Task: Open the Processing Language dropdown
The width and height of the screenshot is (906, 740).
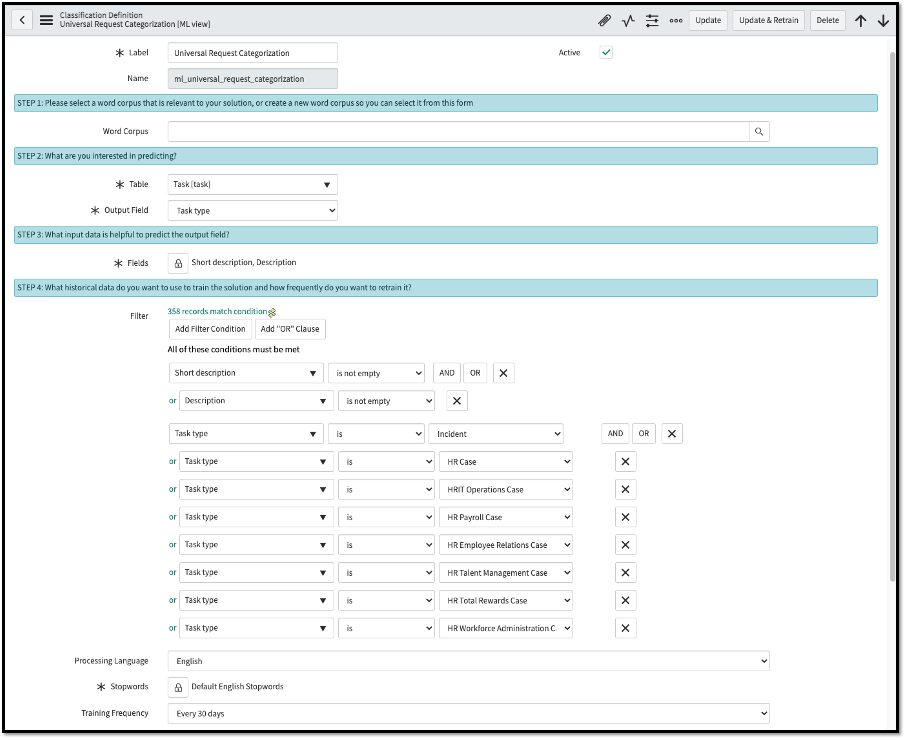Action: [467, 660]
